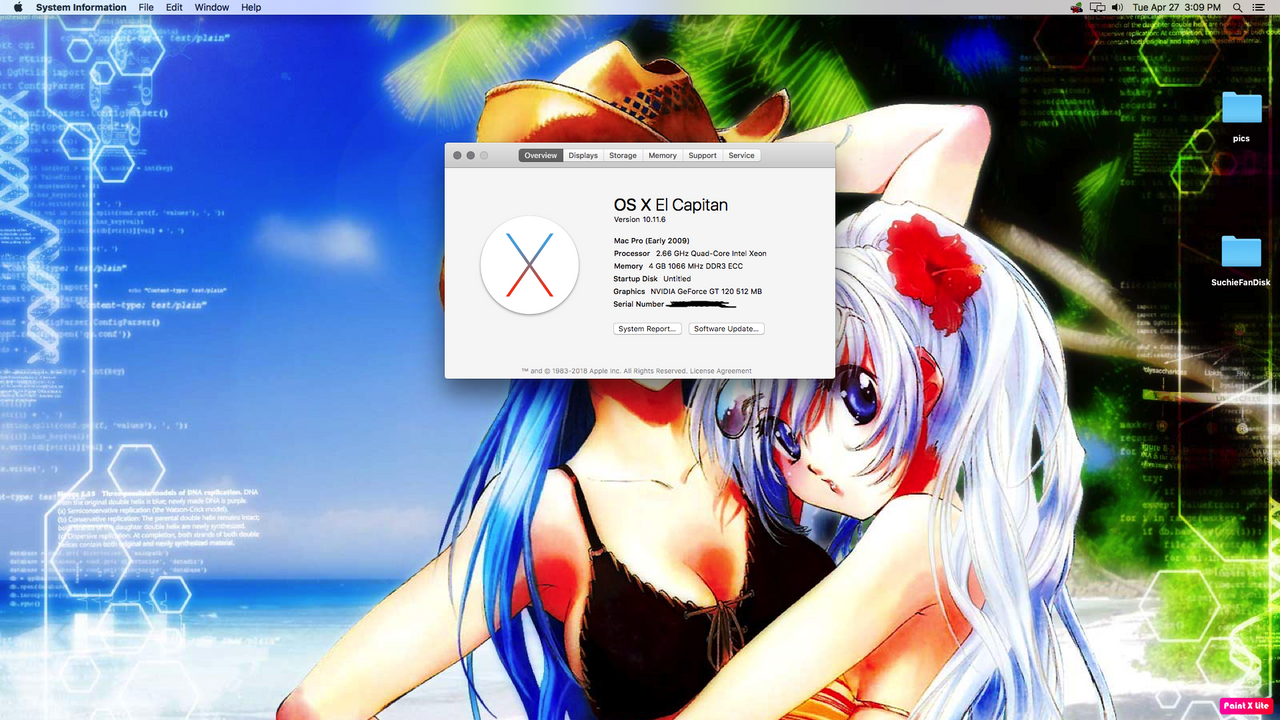Viewport: 1280px width, 720px height.
Task: Open the Edit menu
Action: 174,7
